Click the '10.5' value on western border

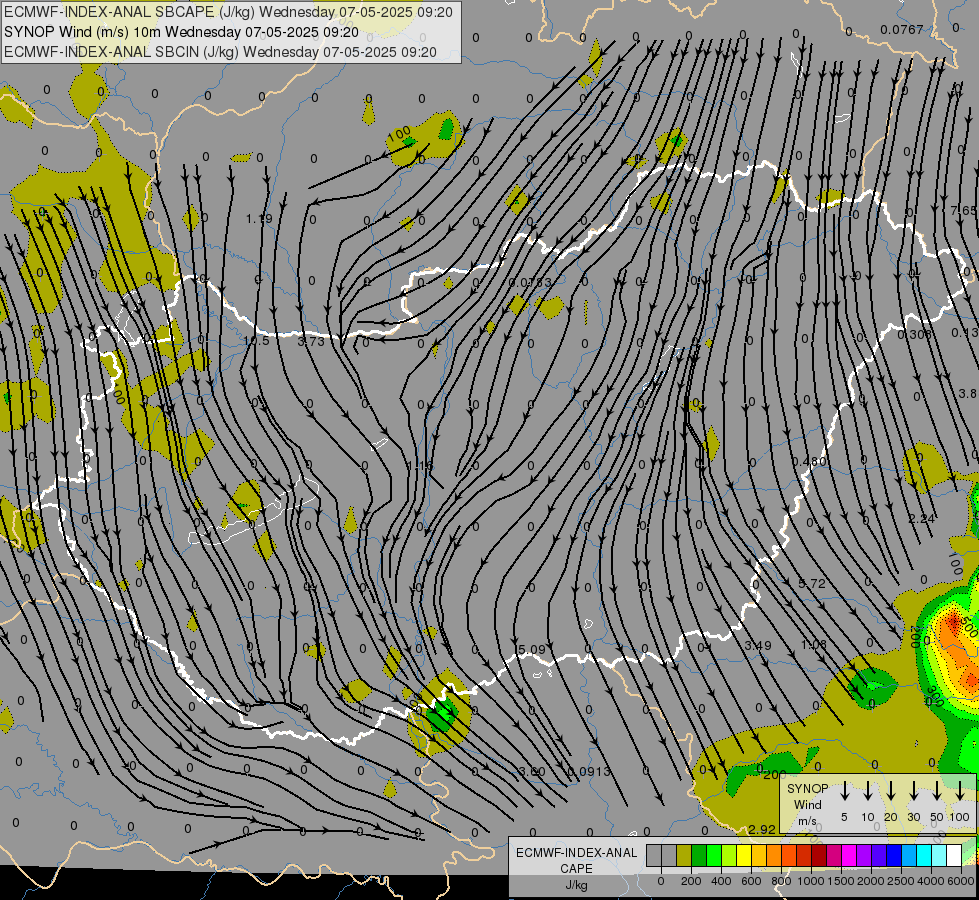[x=256, y=340]
